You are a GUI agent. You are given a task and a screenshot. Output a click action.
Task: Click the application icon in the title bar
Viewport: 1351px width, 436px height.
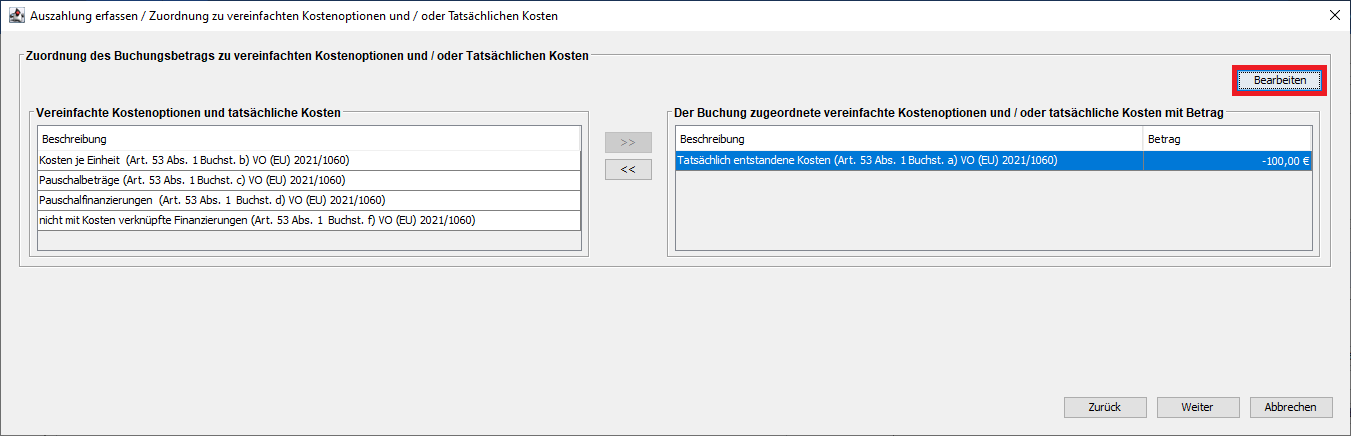(x=16, y=15)
